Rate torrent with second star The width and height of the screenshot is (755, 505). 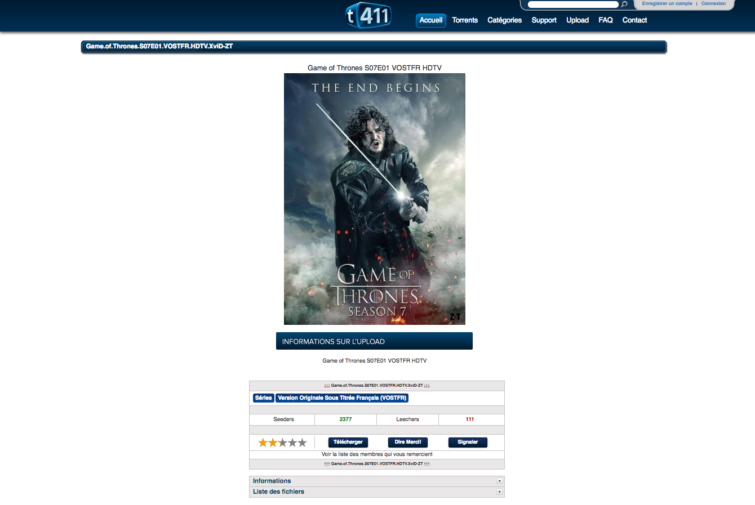pyautogui.click(x=273, y=442)
